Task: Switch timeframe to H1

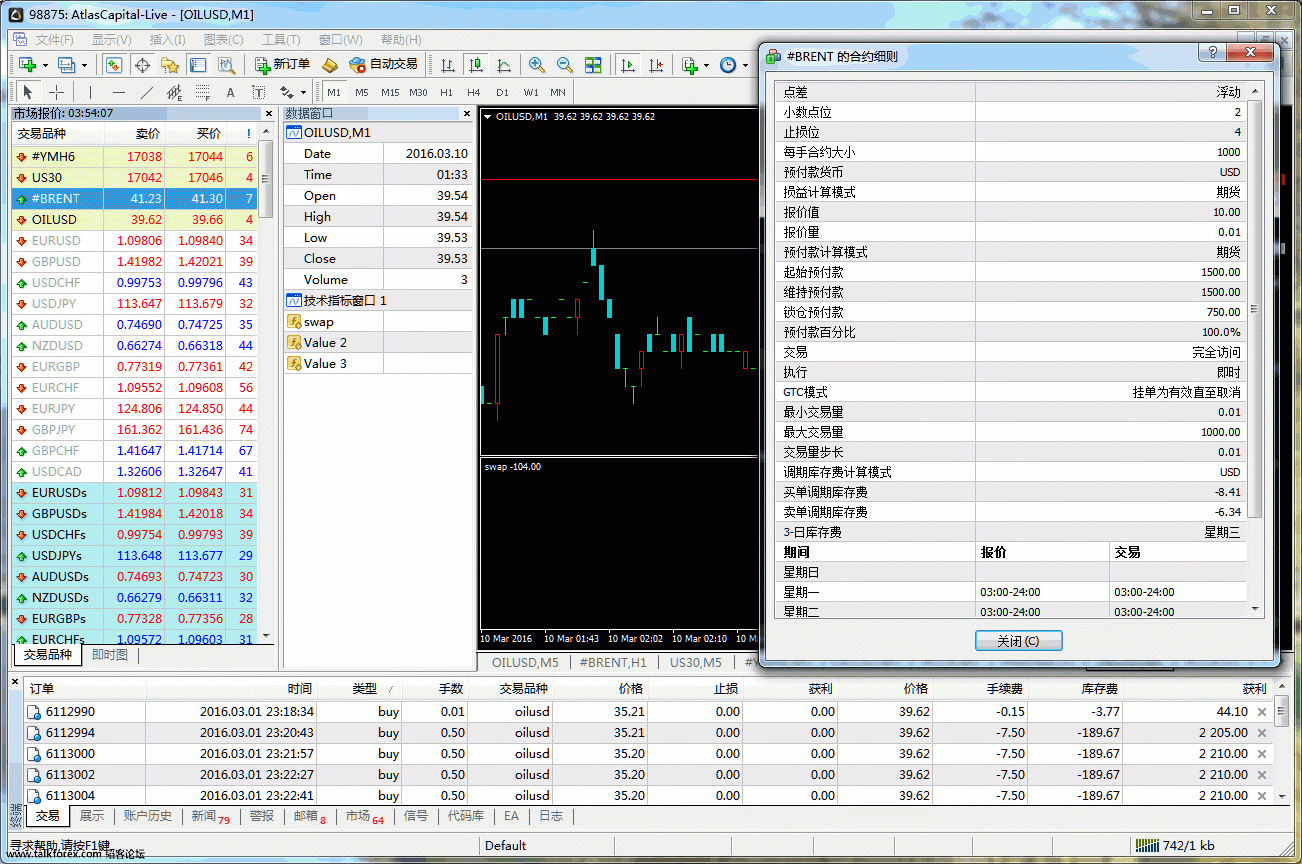Action: [x=447, y=92]
